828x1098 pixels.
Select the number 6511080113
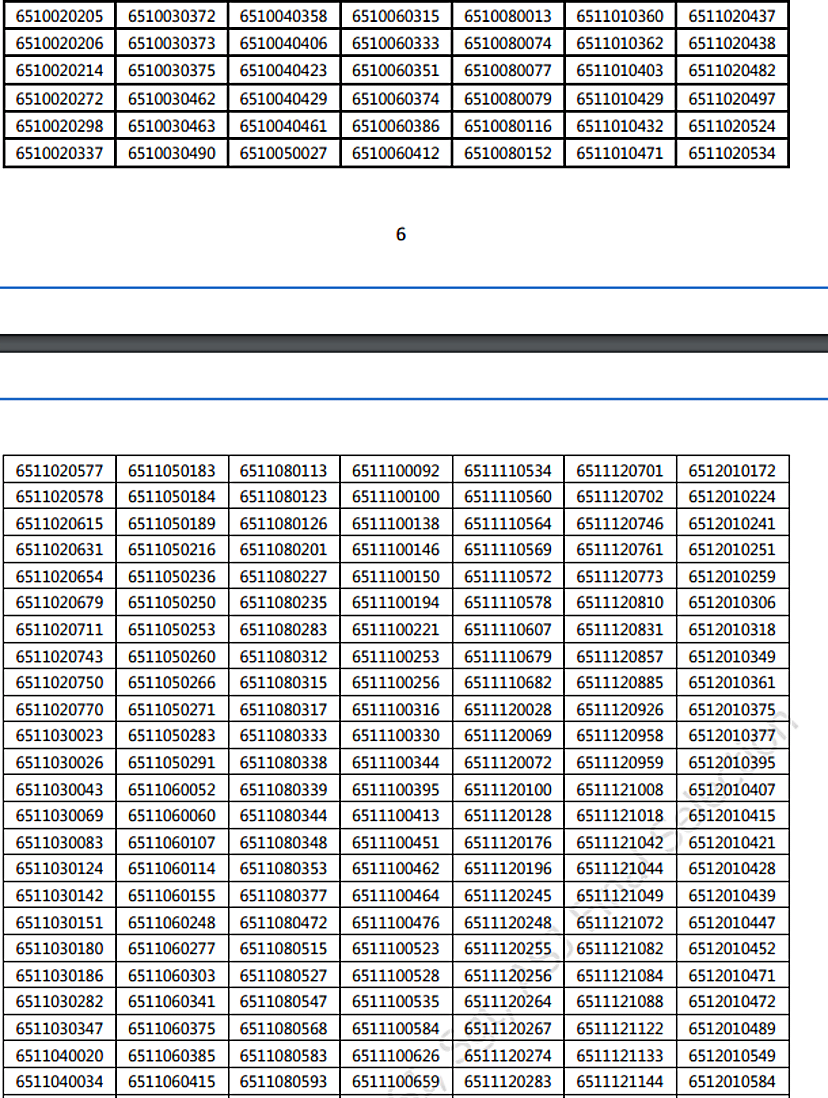click(284, 470)
